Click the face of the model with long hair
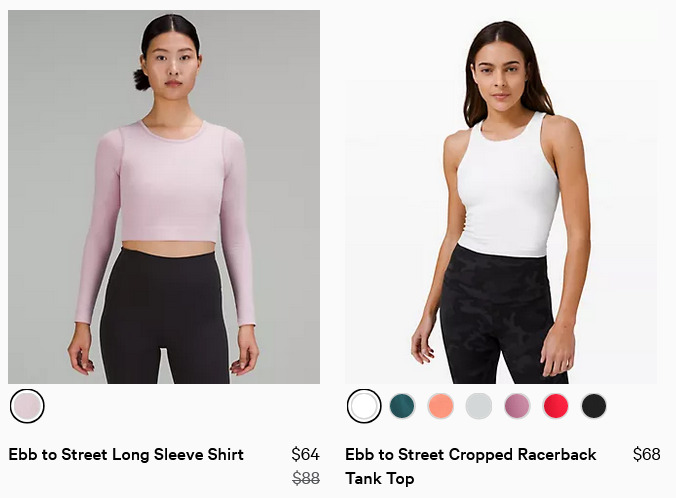676x498 pixels. (501, 75)
